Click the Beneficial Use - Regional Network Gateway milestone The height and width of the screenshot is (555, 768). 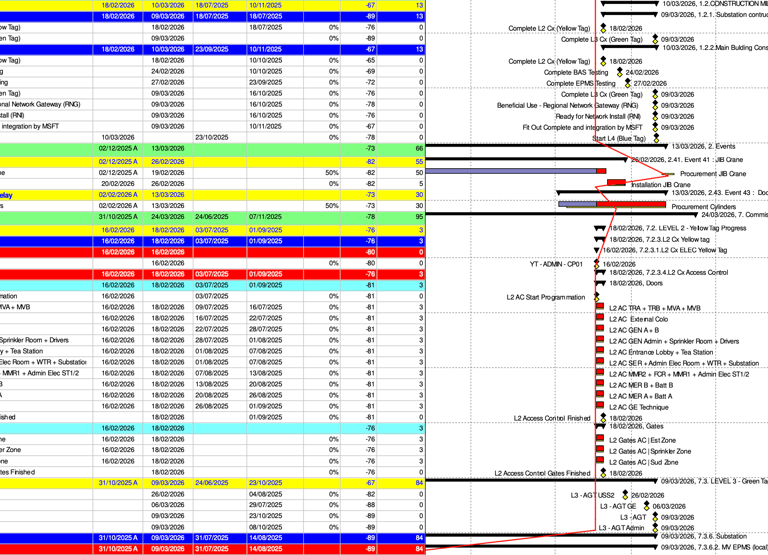(x=655, y=105)
